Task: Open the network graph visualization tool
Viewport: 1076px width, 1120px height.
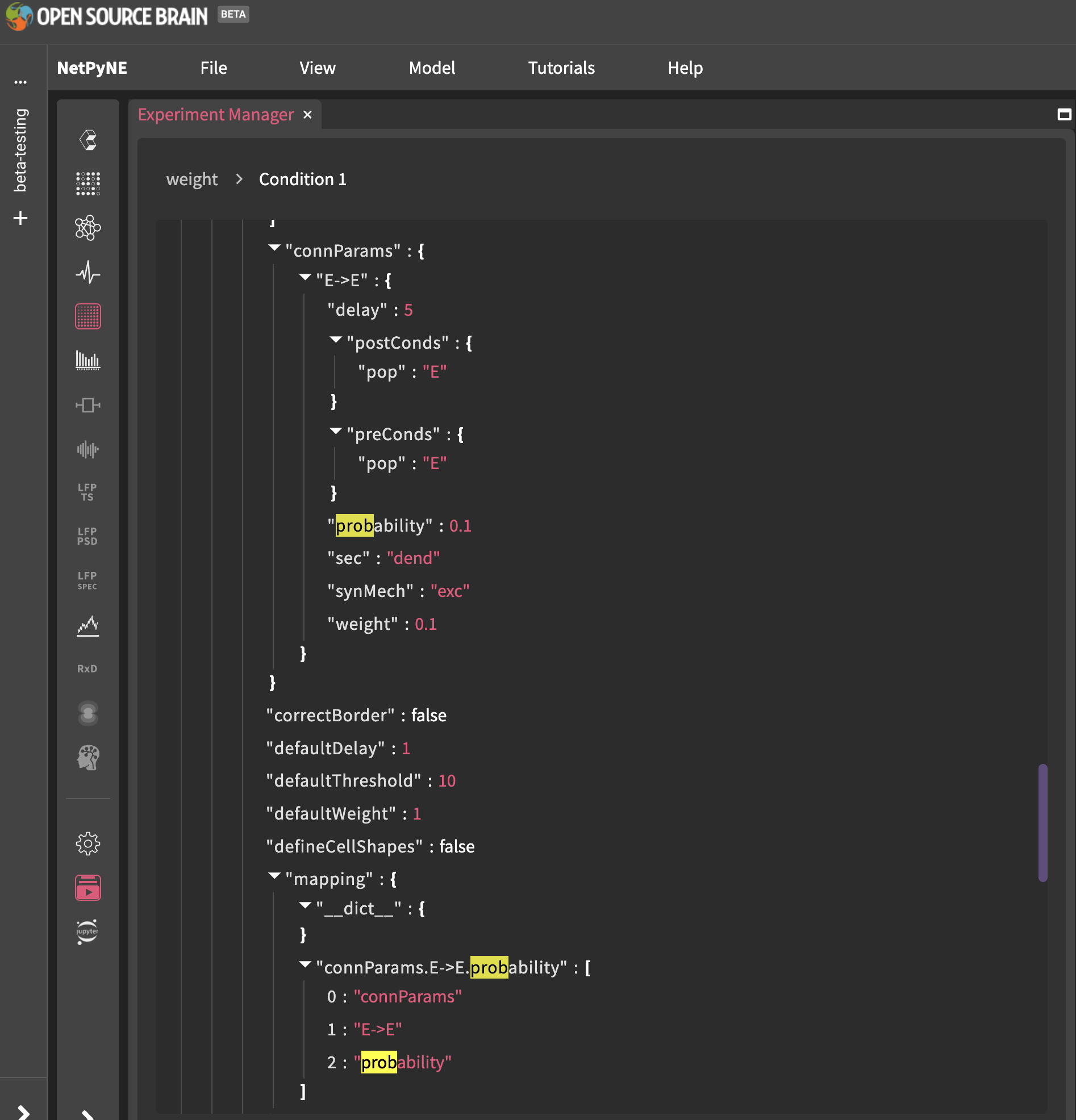Action: click(87, 228)
